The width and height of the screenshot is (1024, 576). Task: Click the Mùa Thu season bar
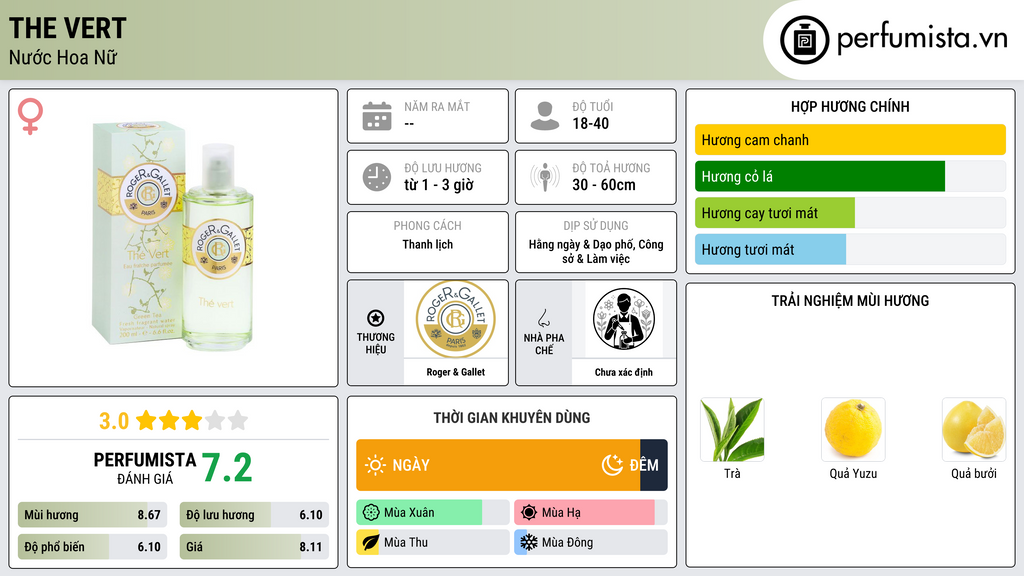click(x=433, y=542)
